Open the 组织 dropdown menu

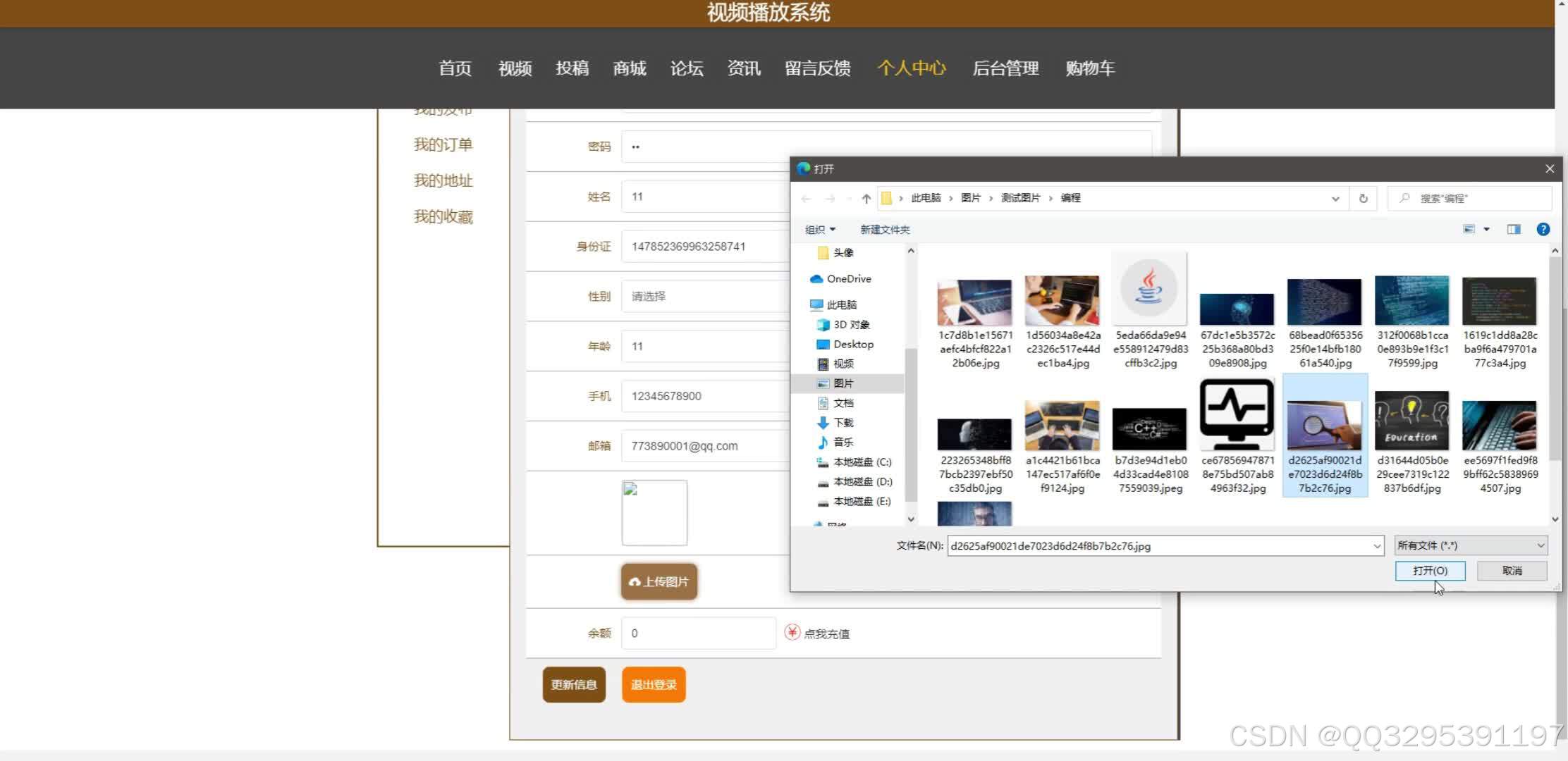click(x=820, y=230)
